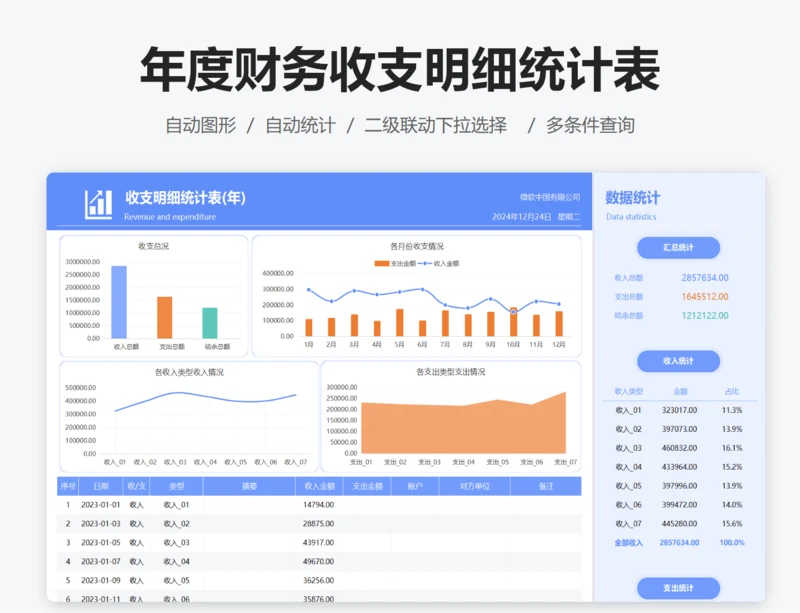Click the 星期二 weekday text

(568, 217)
